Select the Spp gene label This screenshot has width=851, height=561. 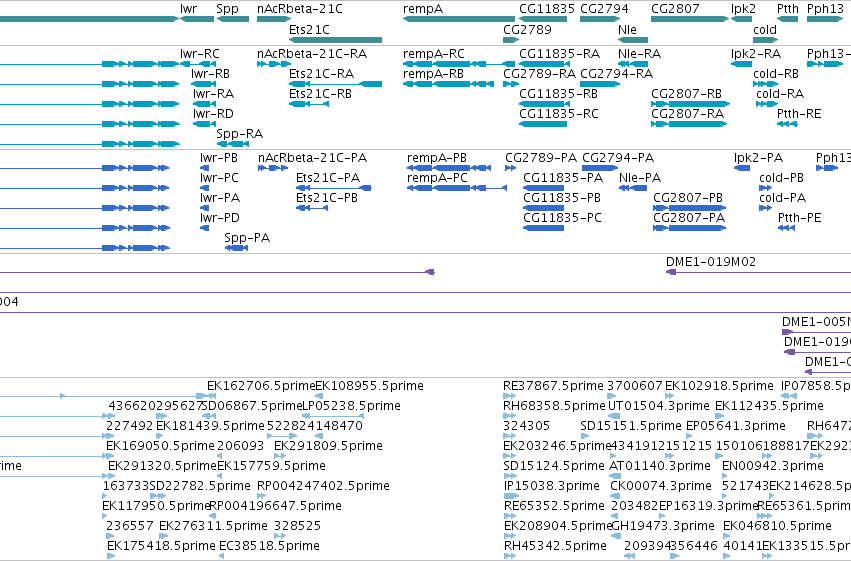click(227, 9)
